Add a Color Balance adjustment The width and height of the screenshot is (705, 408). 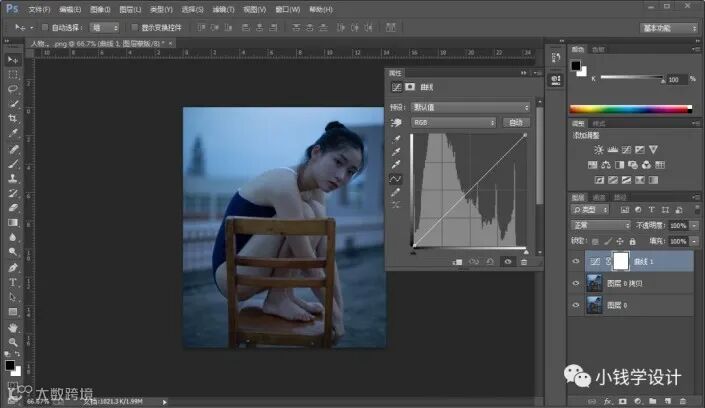coord(606,165)
